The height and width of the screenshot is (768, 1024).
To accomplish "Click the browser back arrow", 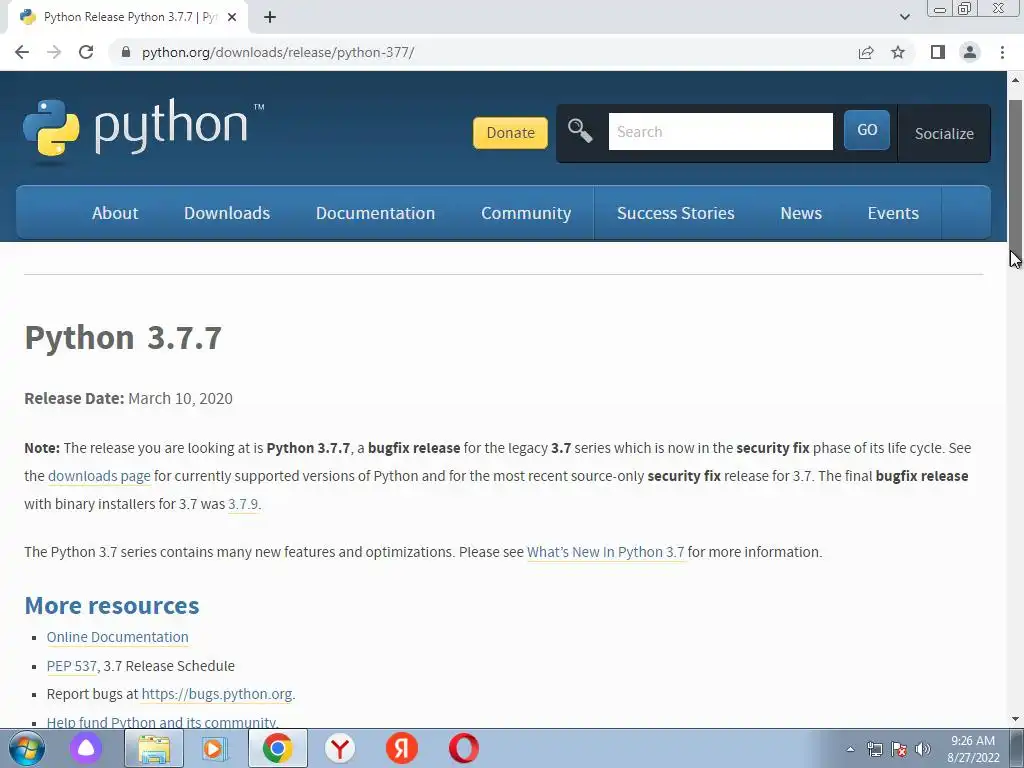I will click(x=22, y=52).
